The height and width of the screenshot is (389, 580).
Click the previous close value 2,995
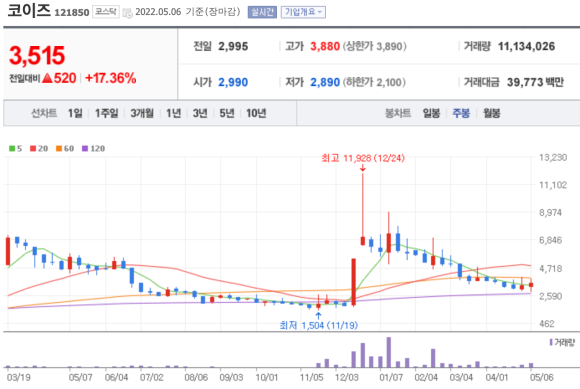(x=233, y=47)
